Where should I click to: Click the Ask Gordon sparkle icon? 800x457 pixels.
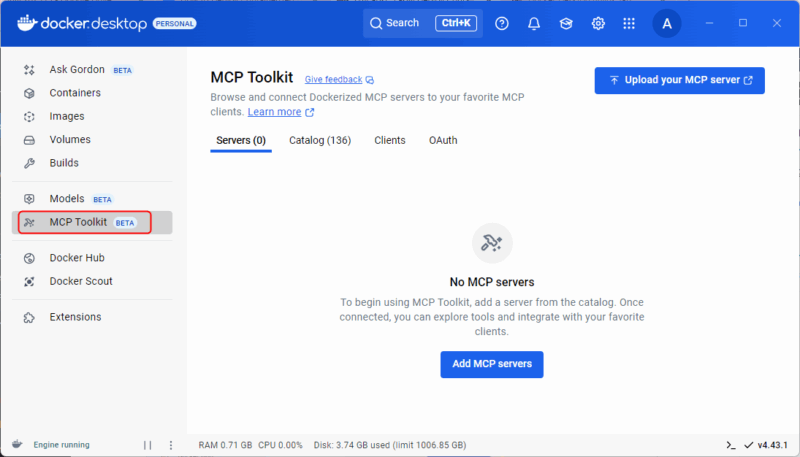[29, 70]
